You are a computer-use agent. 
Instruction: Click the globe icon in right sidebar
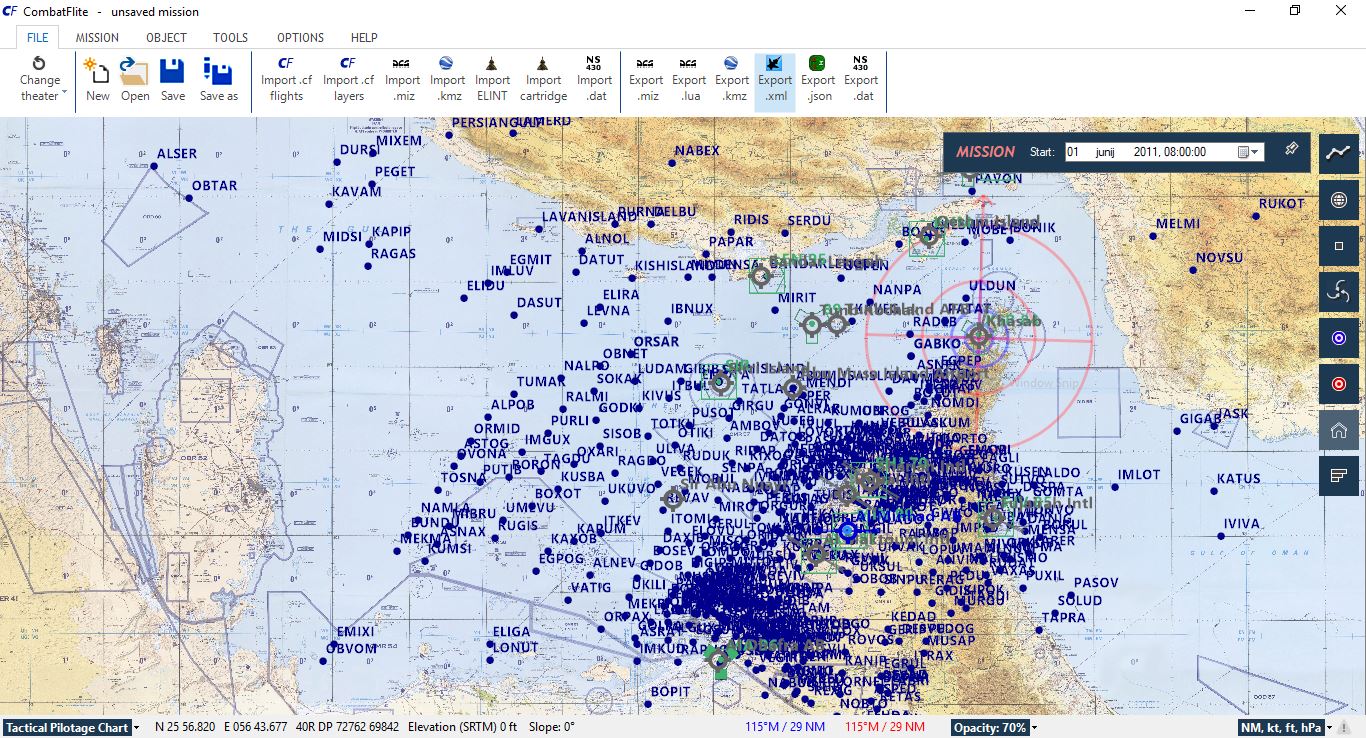click(x=1338, y=199)
